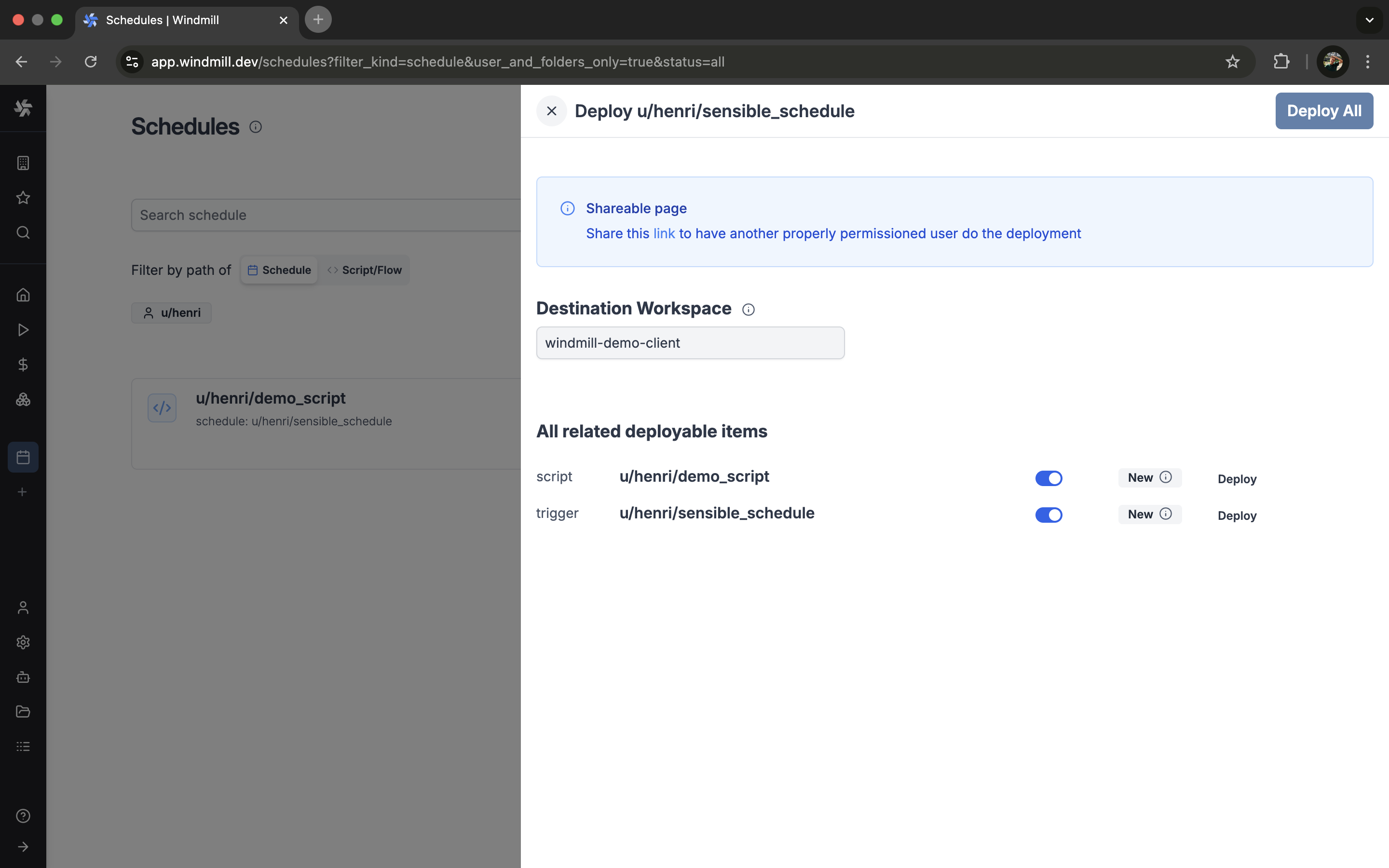The height and width of the screenshot is (868, 1389).
Task: Select the Schedule filter tab
Action: pyautogui.click(x=280, y=270)
